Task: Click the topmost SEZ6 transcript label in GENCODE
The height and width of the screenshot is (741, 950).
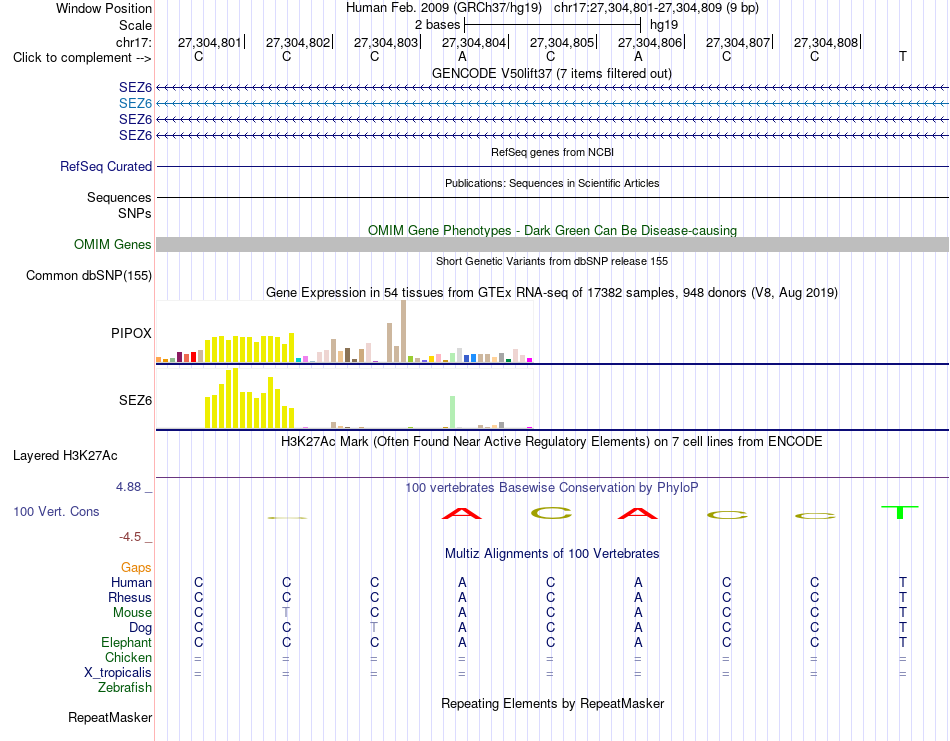Action: 135,88
